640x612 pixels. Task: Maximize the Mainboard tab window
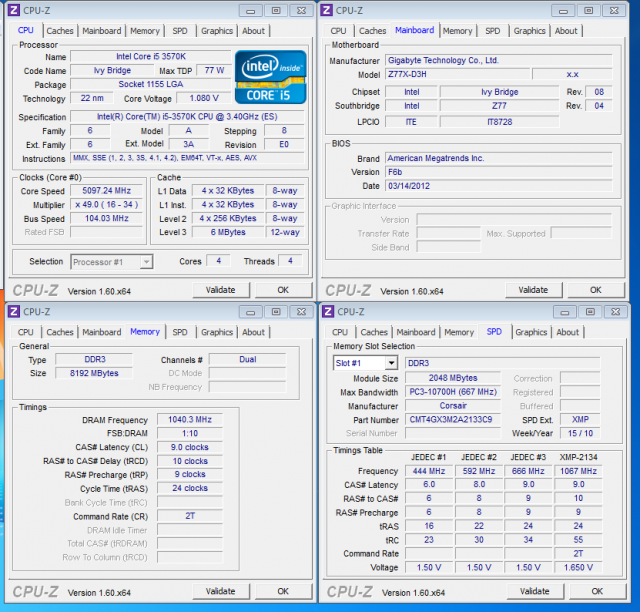[x=589, y=11]
